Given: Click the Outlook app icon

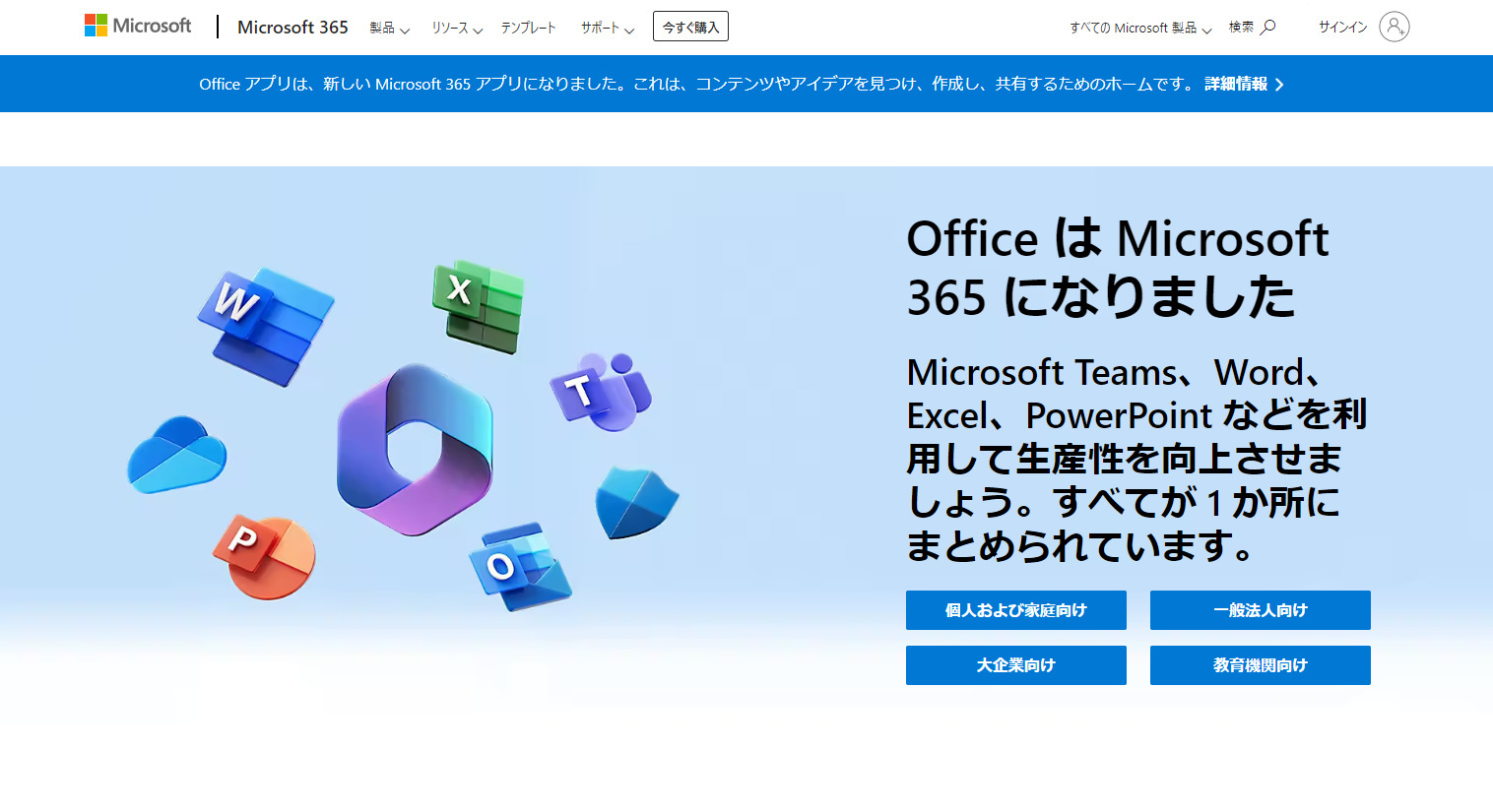Looking at the screenshot, I should pos(520,565).
